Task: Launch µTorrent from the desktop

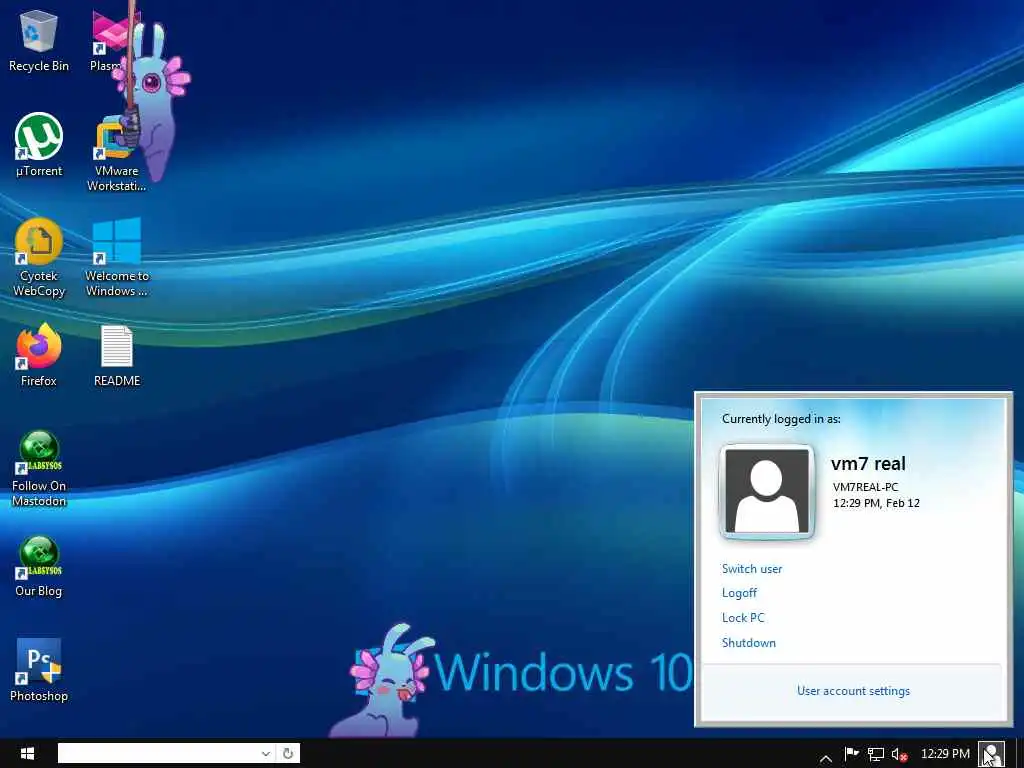Action: (39, 146)
